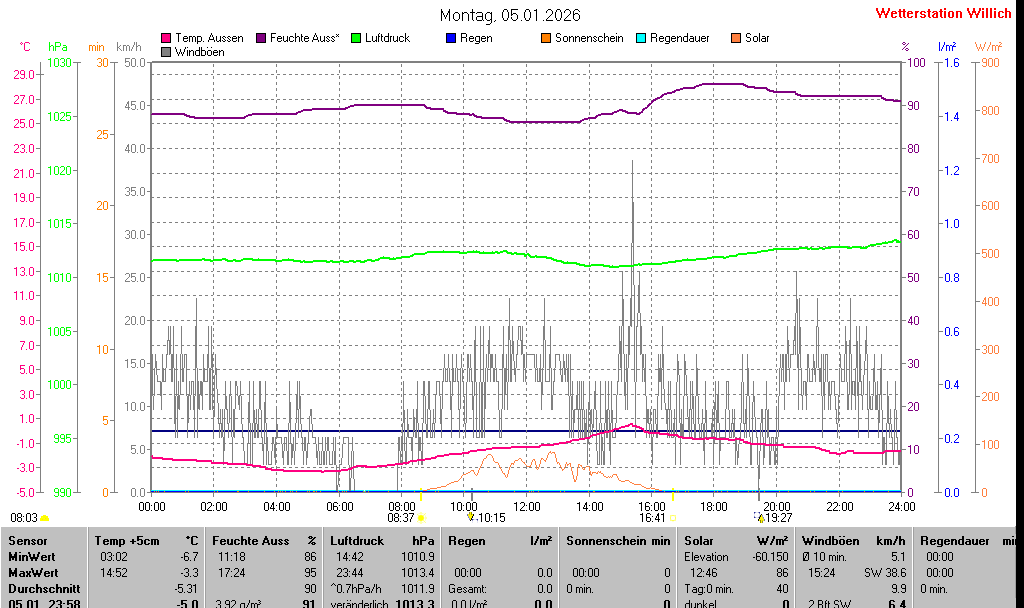Click the MaxWert row label
The image size is (1024, 608).
tap(34, 573)
